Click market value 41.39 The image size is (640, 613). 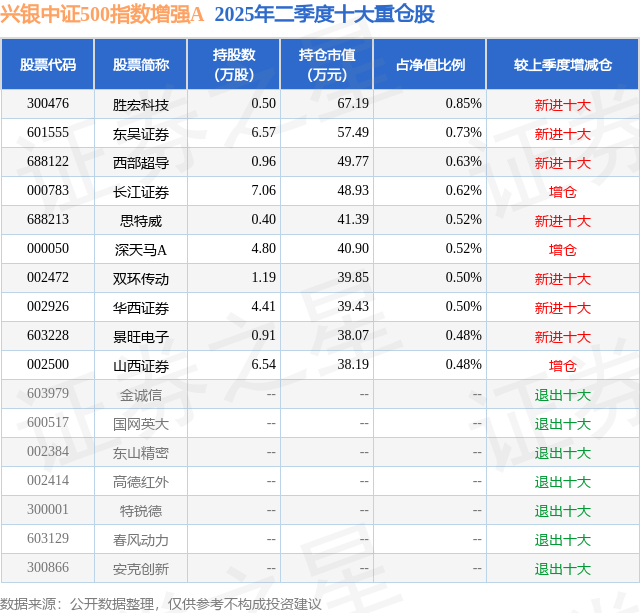click(353, 220)
